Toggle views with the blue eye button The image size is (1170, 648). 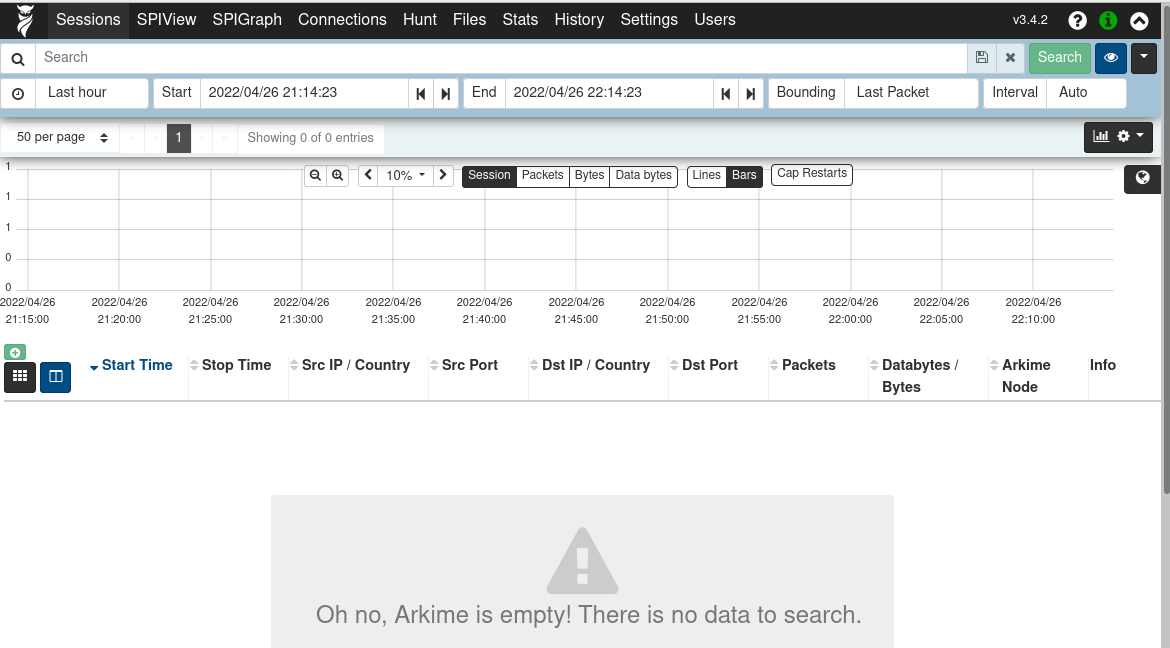tap(1110, 57)
